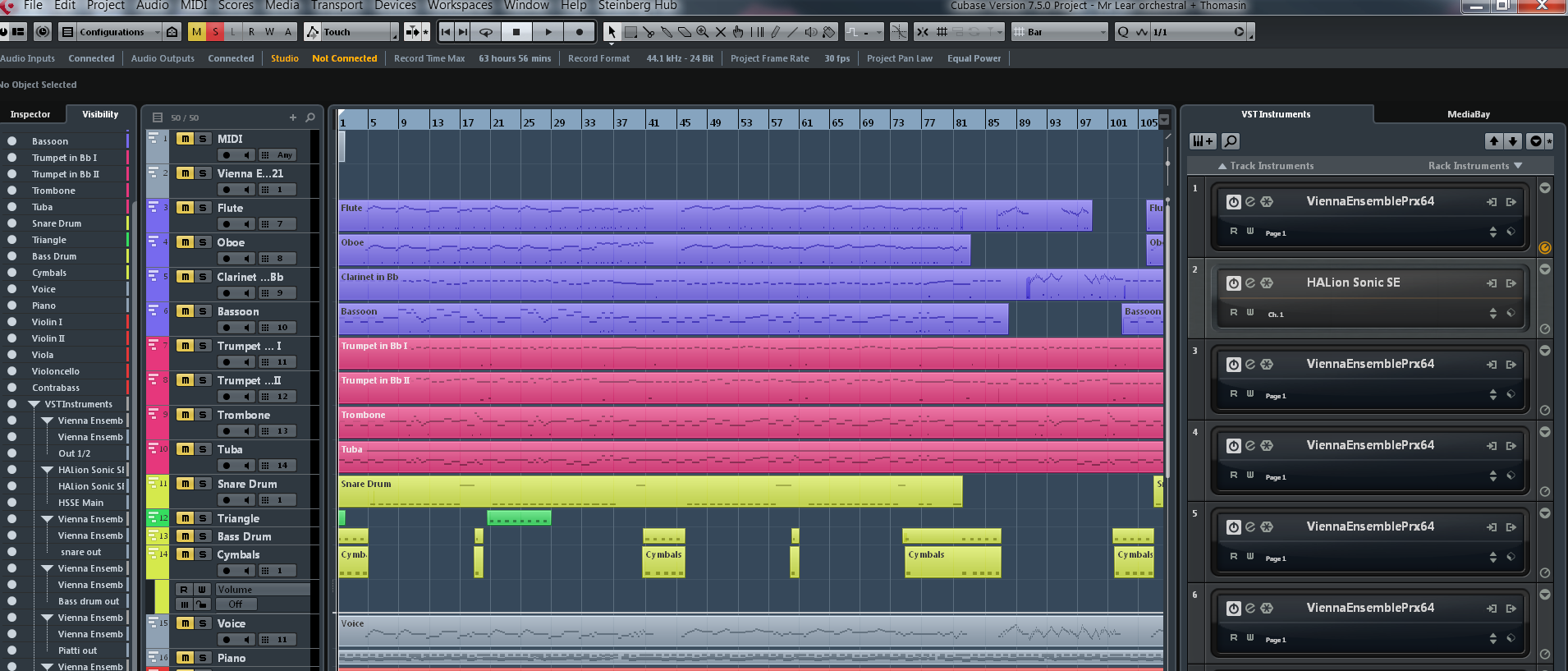Viewport: 1568px width, 671px height.
Task: Collapse the VSTInstruments folder in track list
Action: (34, 404)
